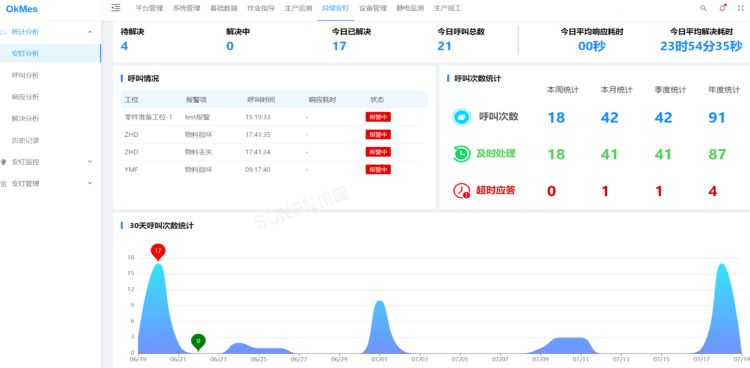Expand the 安灯监控 sidebar group
Image resolution: width=750 pixels, height=368 pixels.
(x=90, y=162)
